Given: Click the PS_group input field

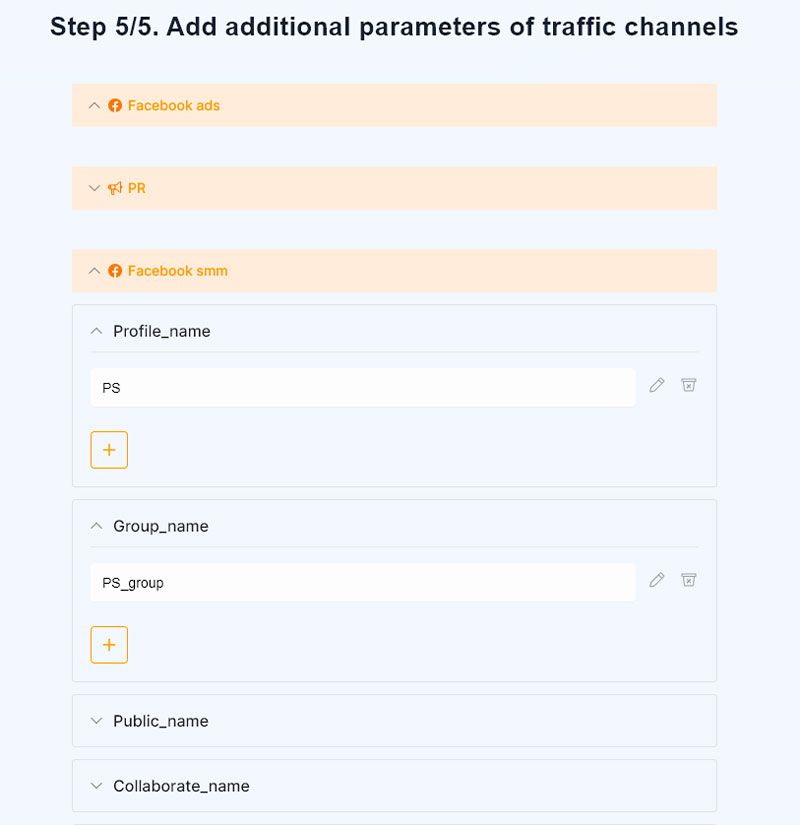Looking at the screenshot, I should coord(363,582).
